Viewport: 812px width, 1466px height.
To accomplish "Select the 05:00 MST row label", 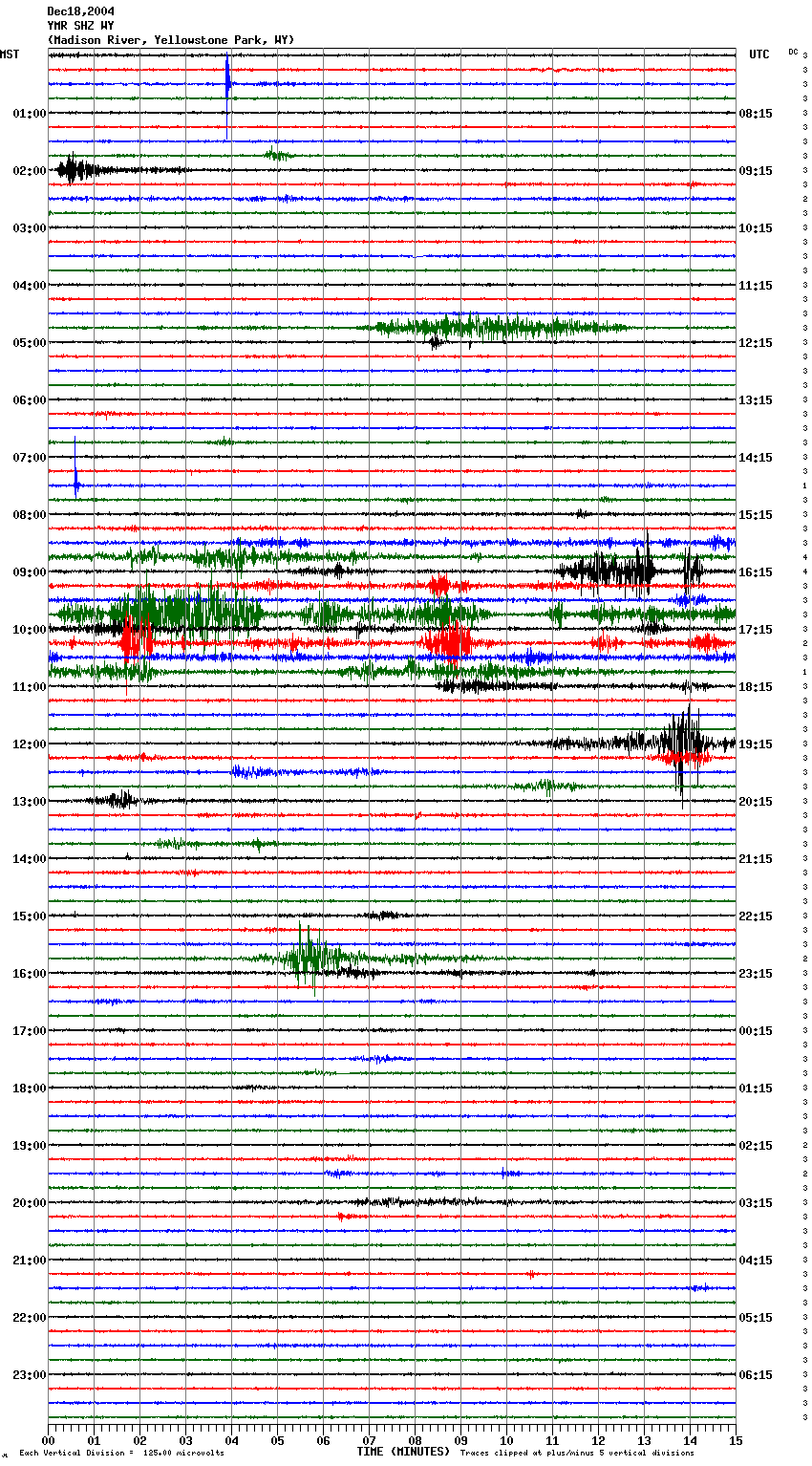I will [x=30, y=343].
